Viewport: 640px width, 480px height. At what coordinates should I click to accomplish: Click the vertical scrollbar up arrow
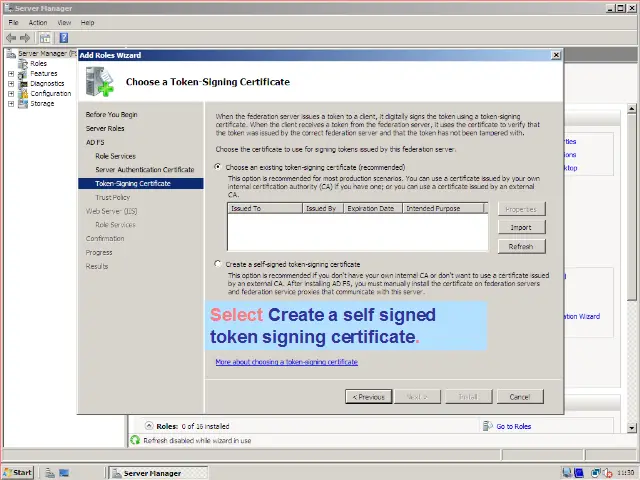click(631, 109)
